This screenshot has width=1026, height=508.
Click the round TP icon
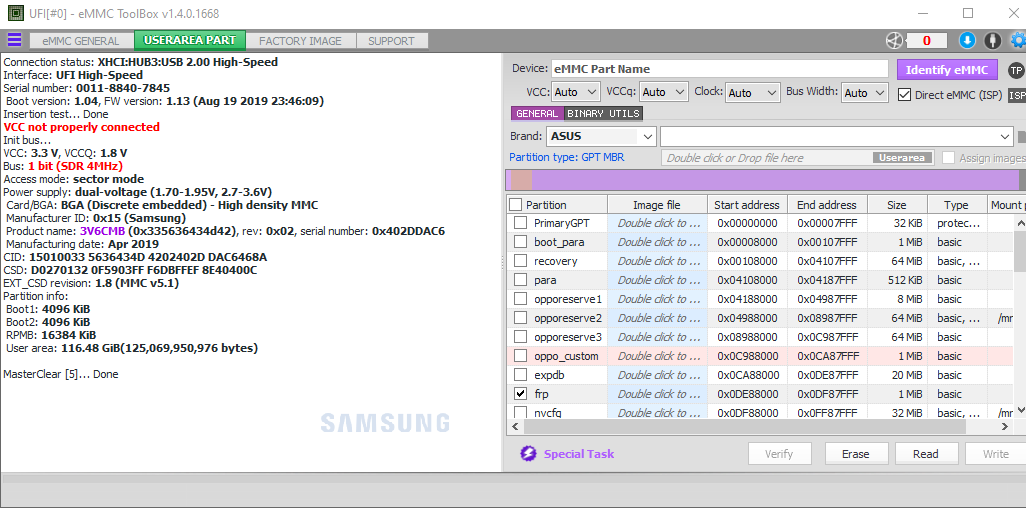(x=1016, y=70)
